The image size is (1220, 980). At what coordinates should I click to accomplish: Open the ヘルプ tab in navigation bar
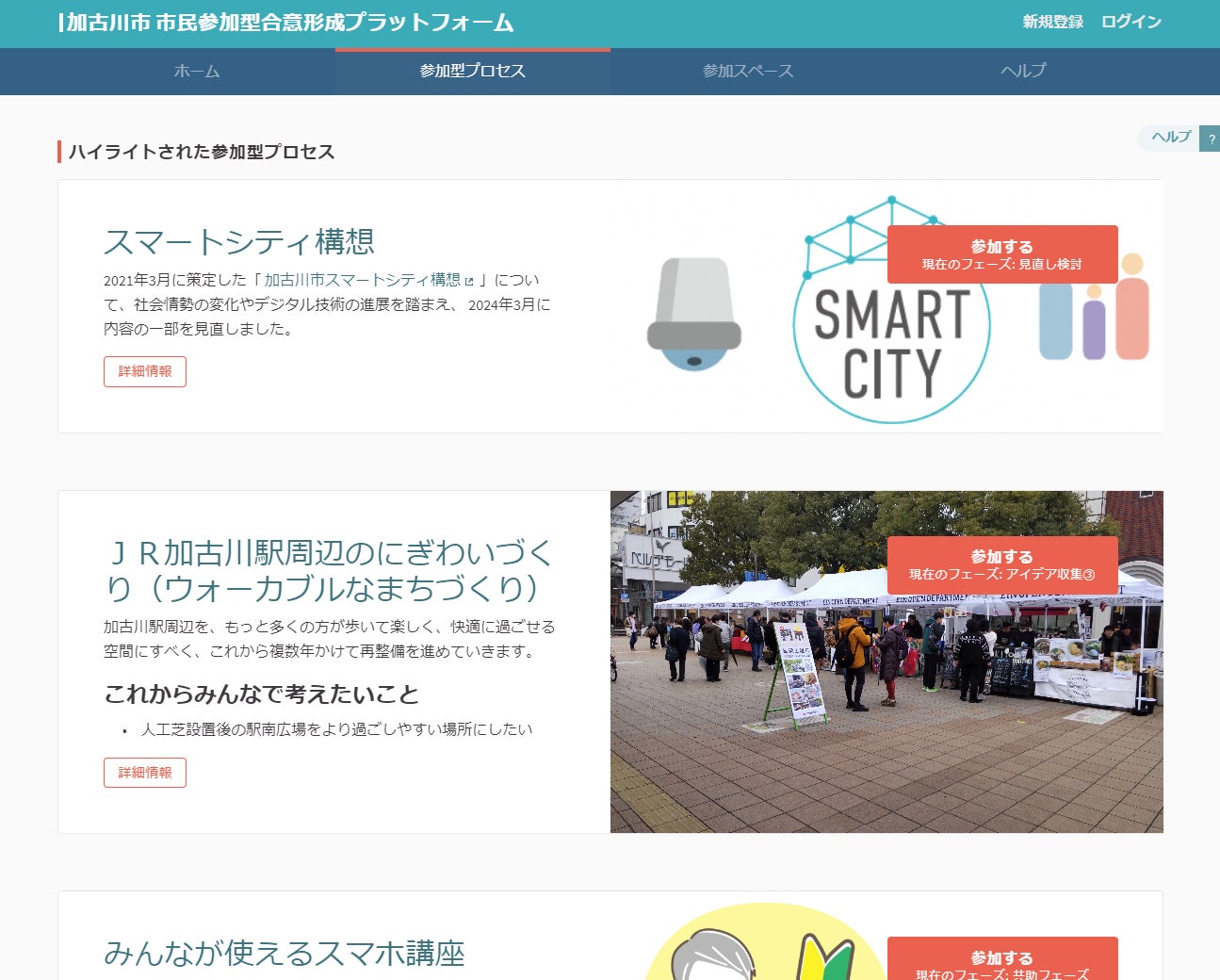[x=1023, y=72]
